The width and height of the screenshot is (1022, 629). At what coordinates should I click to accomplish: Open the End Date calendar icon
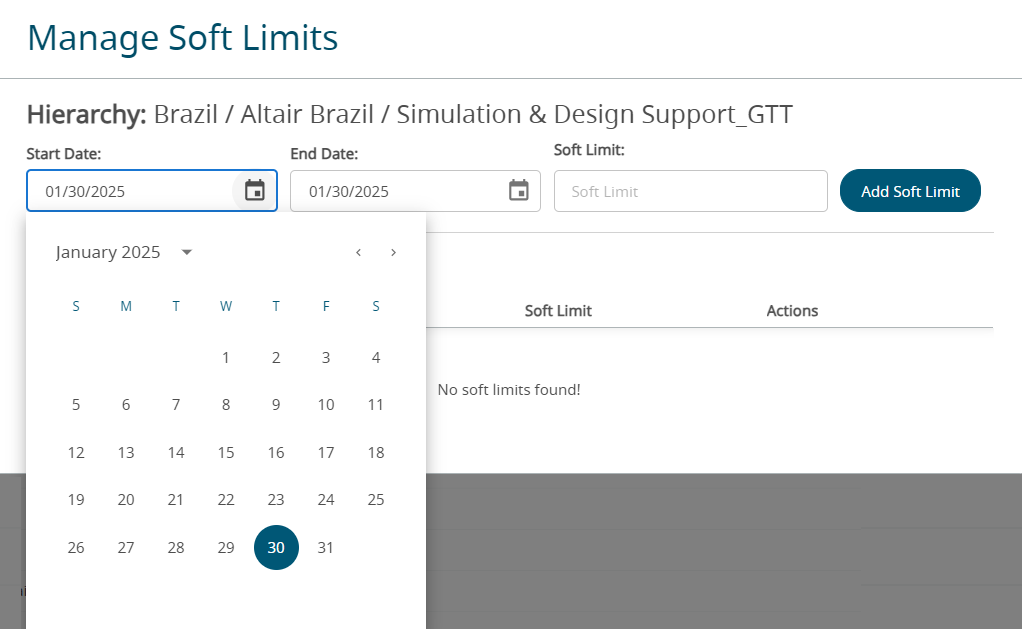click(518, 191)
